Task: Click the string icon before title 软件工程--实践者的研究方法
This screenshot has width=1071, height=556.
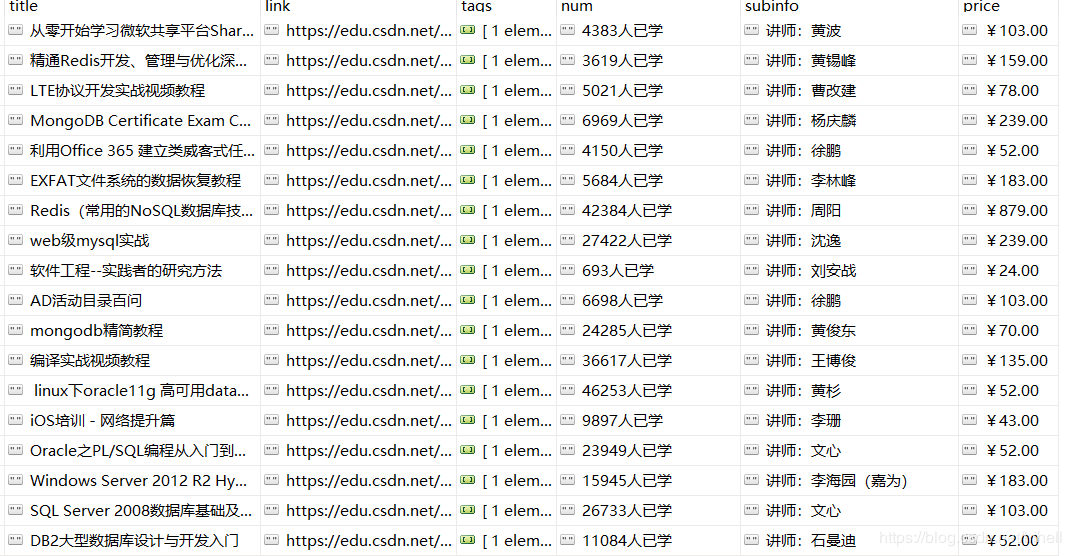Action: (x=15, y=270)
